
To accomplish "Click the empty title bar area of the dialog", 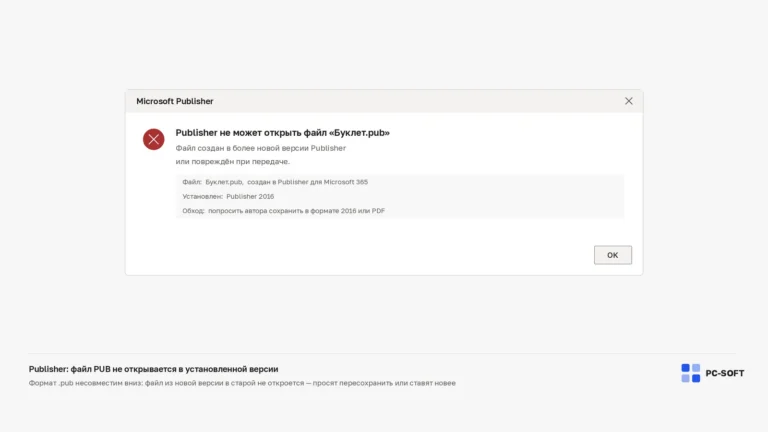I will click(x=416, y=101).
